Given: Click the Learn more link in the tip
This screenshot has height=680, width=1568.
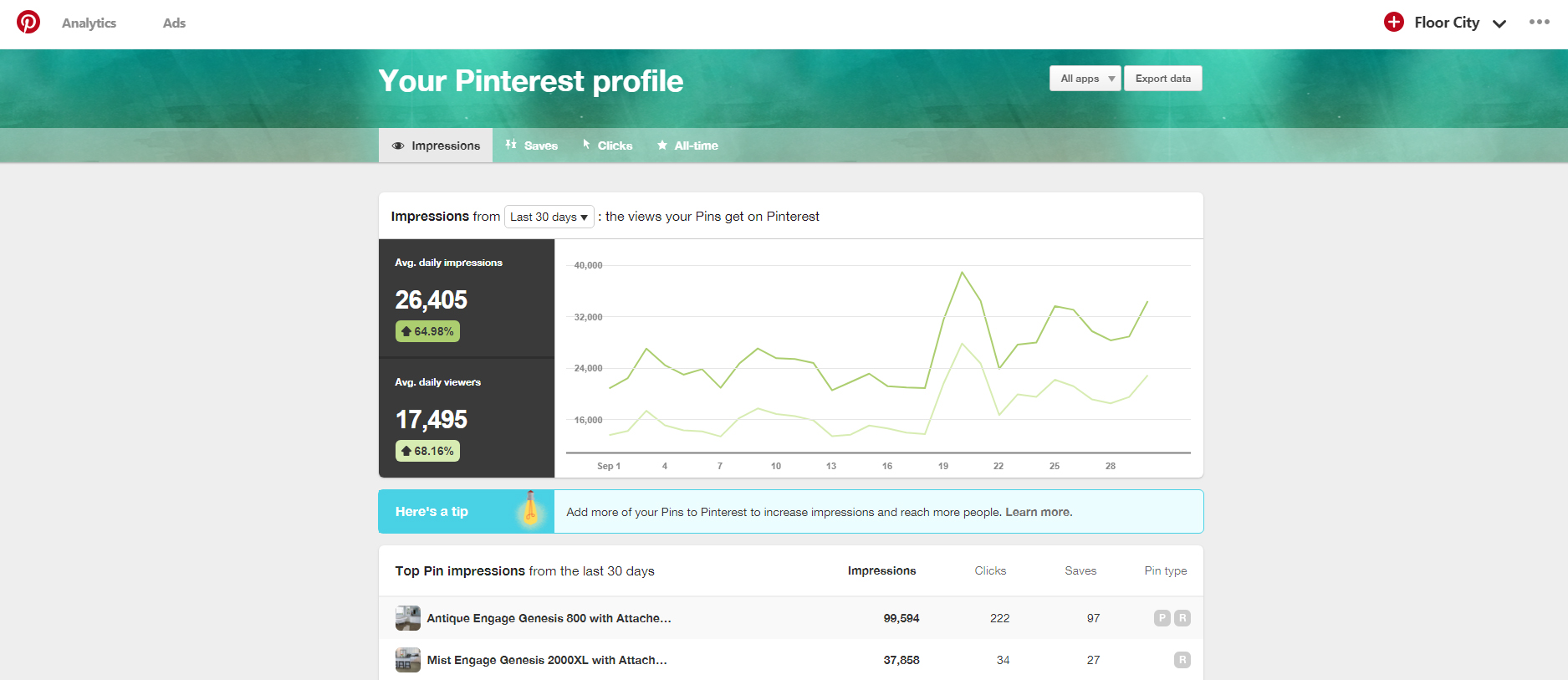Looking at the screenshot, I should pos(1039,512).
